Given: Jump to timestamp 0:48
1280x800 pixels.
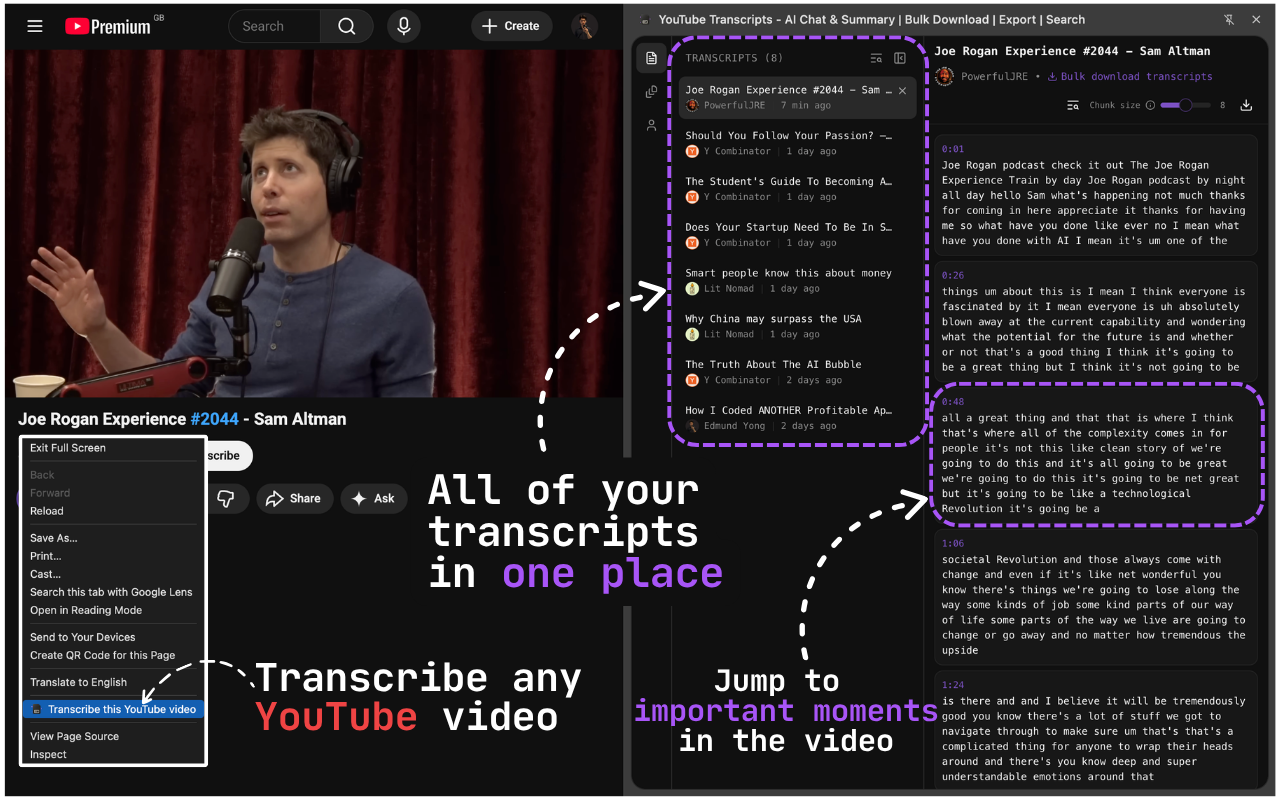Looking at the screenshot, I should pyautogui.click(x=953, y=401).
